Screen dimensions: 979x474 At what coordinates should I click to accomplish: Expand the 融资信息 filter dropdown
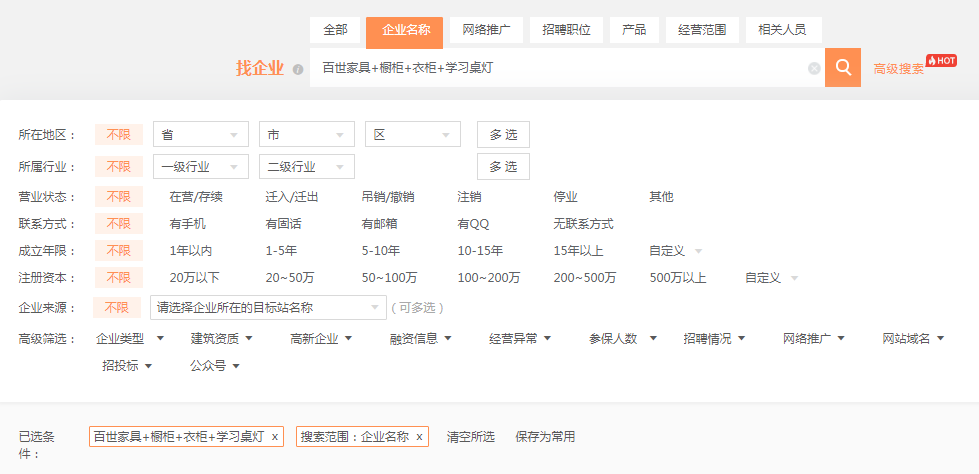coord(420,339)
